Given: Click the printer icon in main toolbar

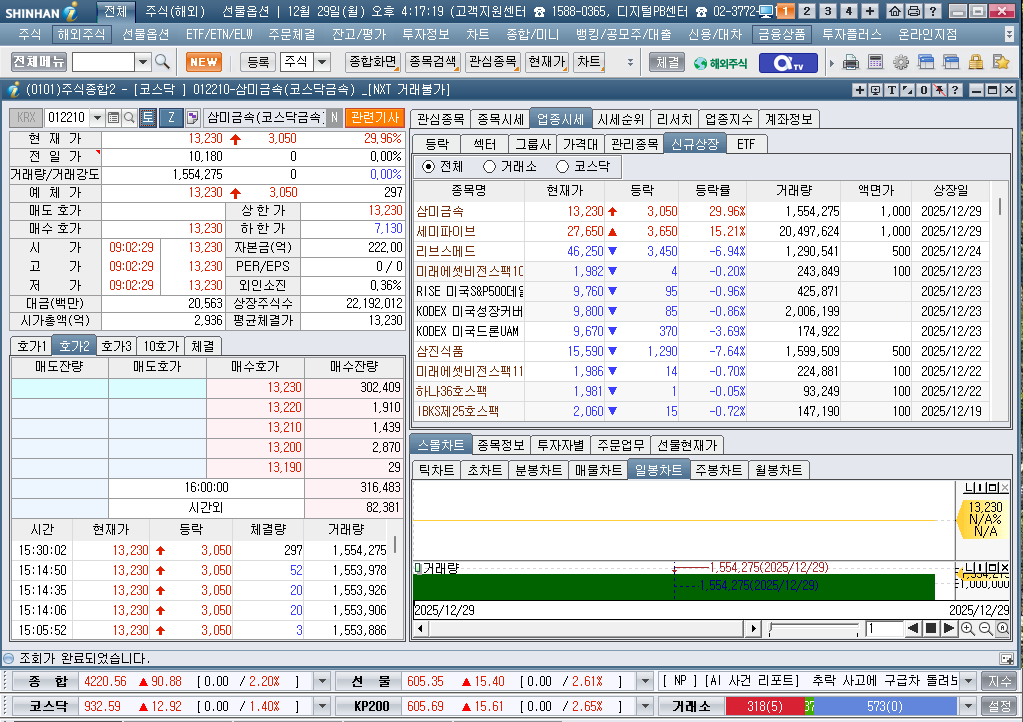Looking at the screenshot, I should coord(851,63).
